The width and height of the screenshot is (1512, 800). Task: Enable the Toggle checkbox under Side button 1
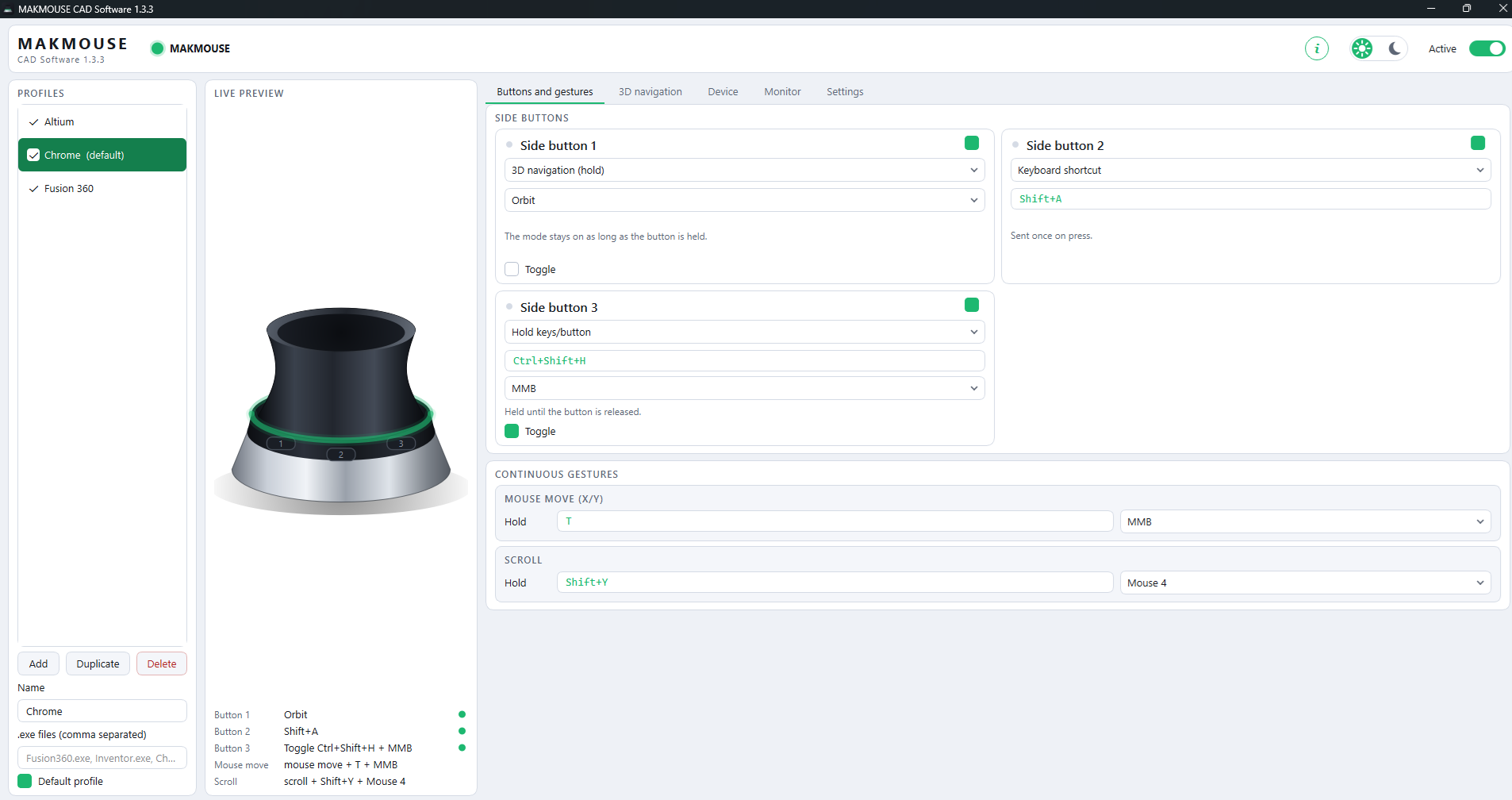tap(512, 269)
